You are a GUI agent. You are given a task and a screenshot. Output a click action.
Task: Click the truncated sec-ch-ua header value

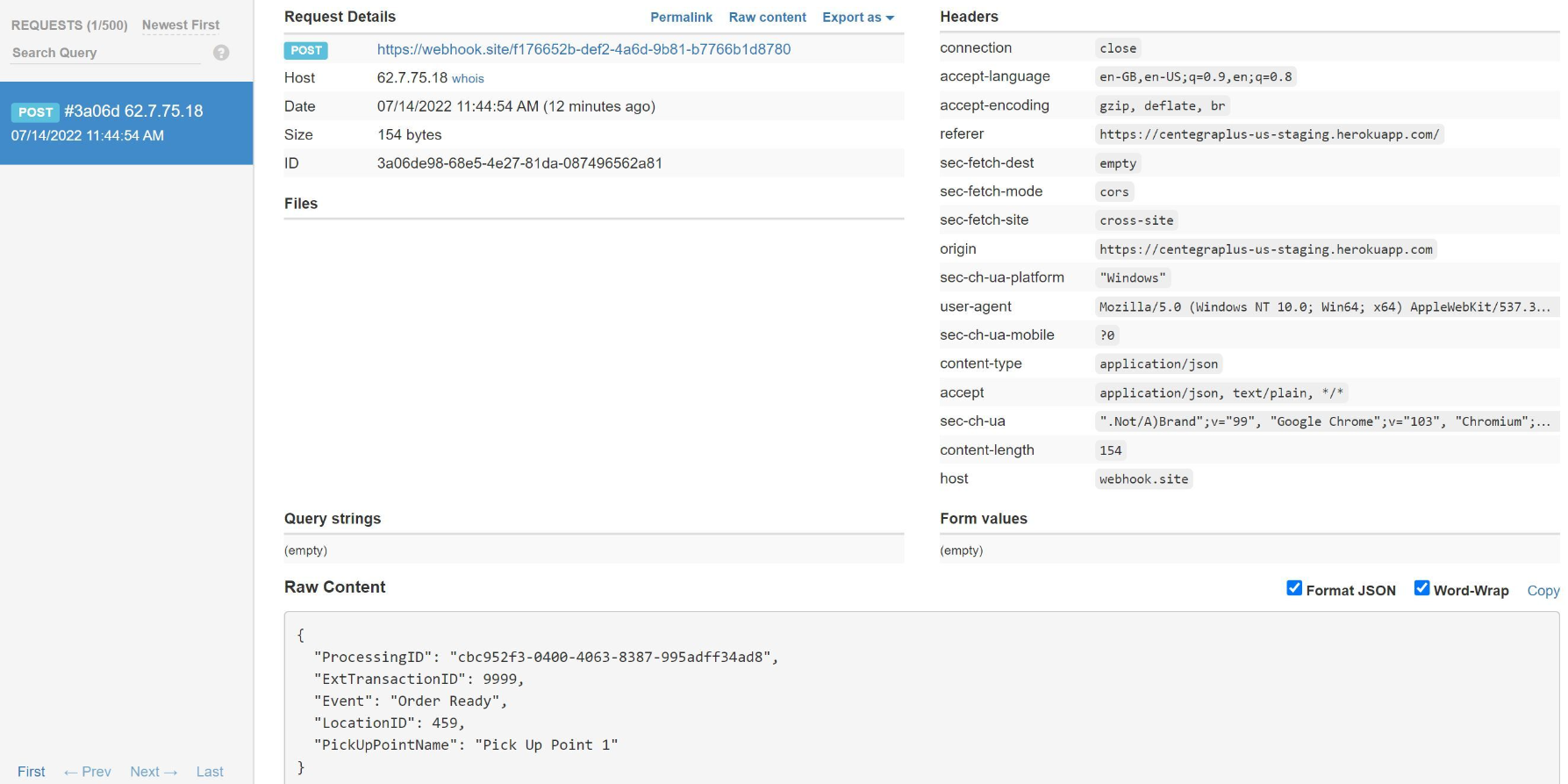pos(1324,421)
